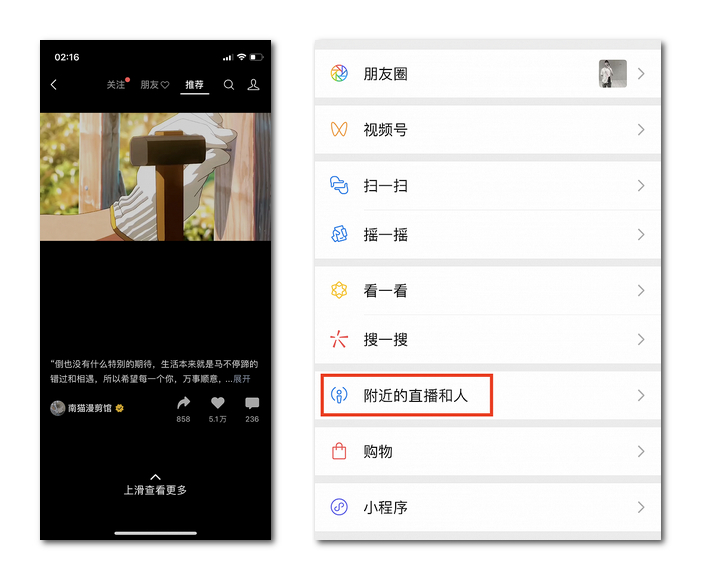Tap the video caption text
Screen dimensions: 702x581
[x=154, y=372]
